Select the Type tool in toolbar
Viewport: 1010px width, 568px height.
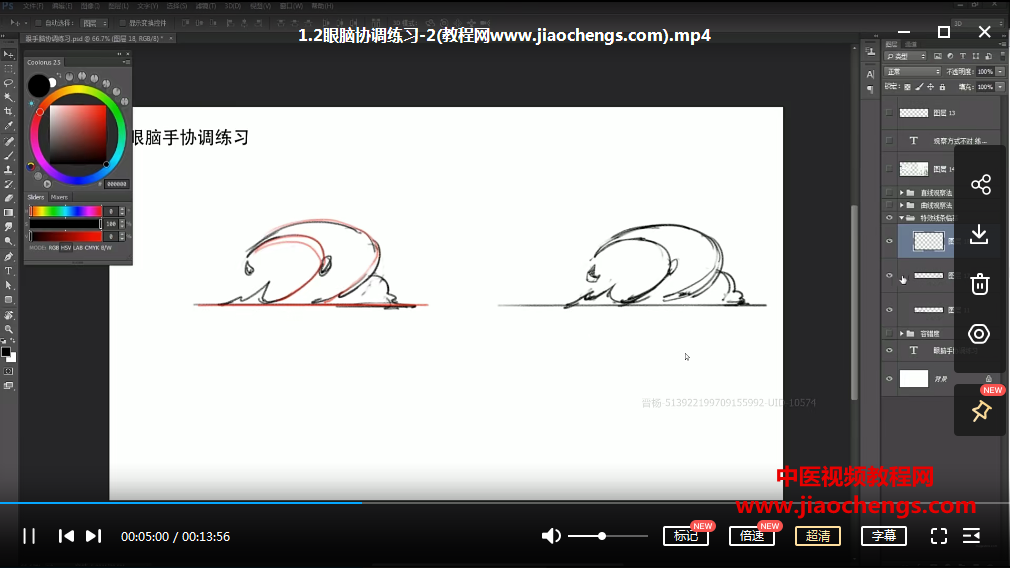point(8,271)
